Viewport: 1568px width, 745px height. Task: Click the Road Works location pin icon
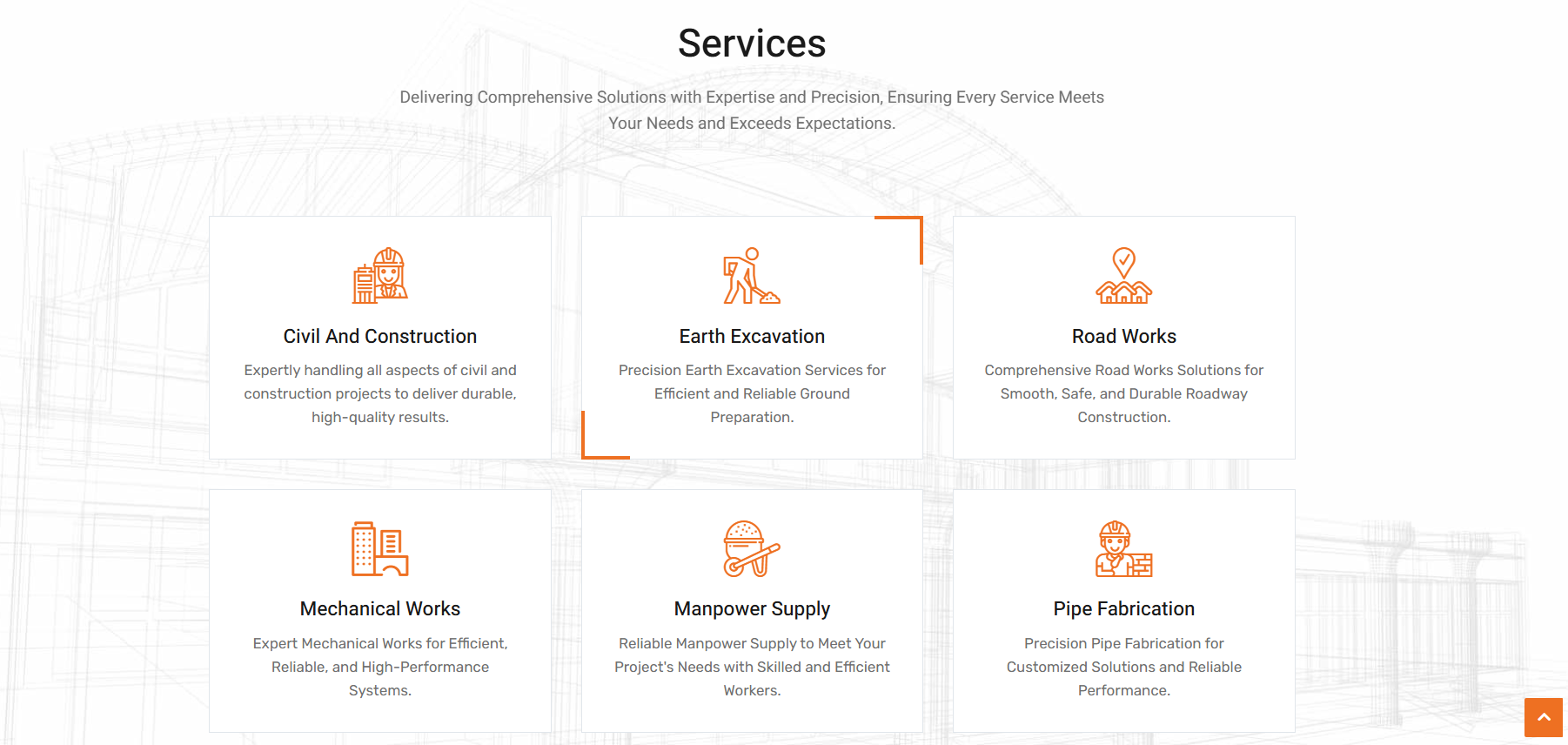1123,275
